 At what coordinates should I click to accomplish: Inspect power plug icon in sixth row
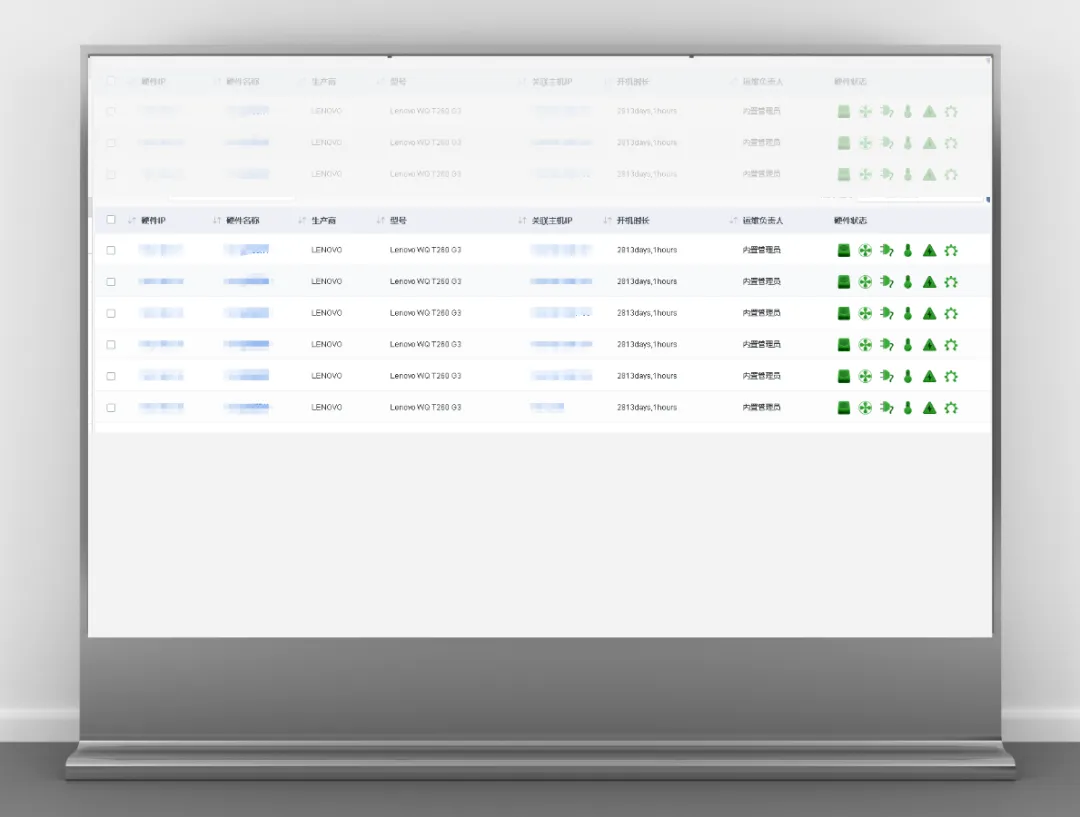(x=886, y=408)
